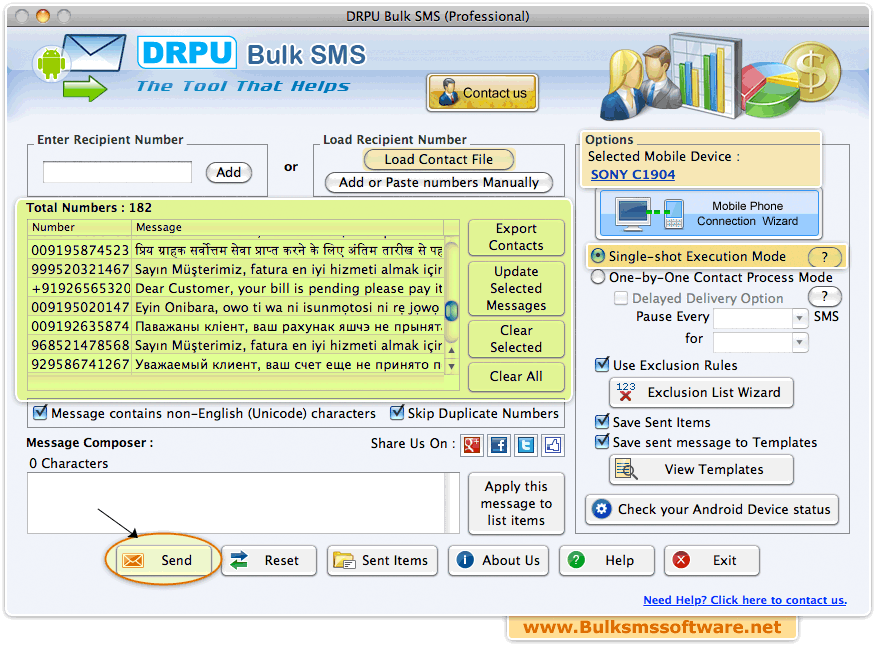Click the Load Contact File button

pos(438,159)
